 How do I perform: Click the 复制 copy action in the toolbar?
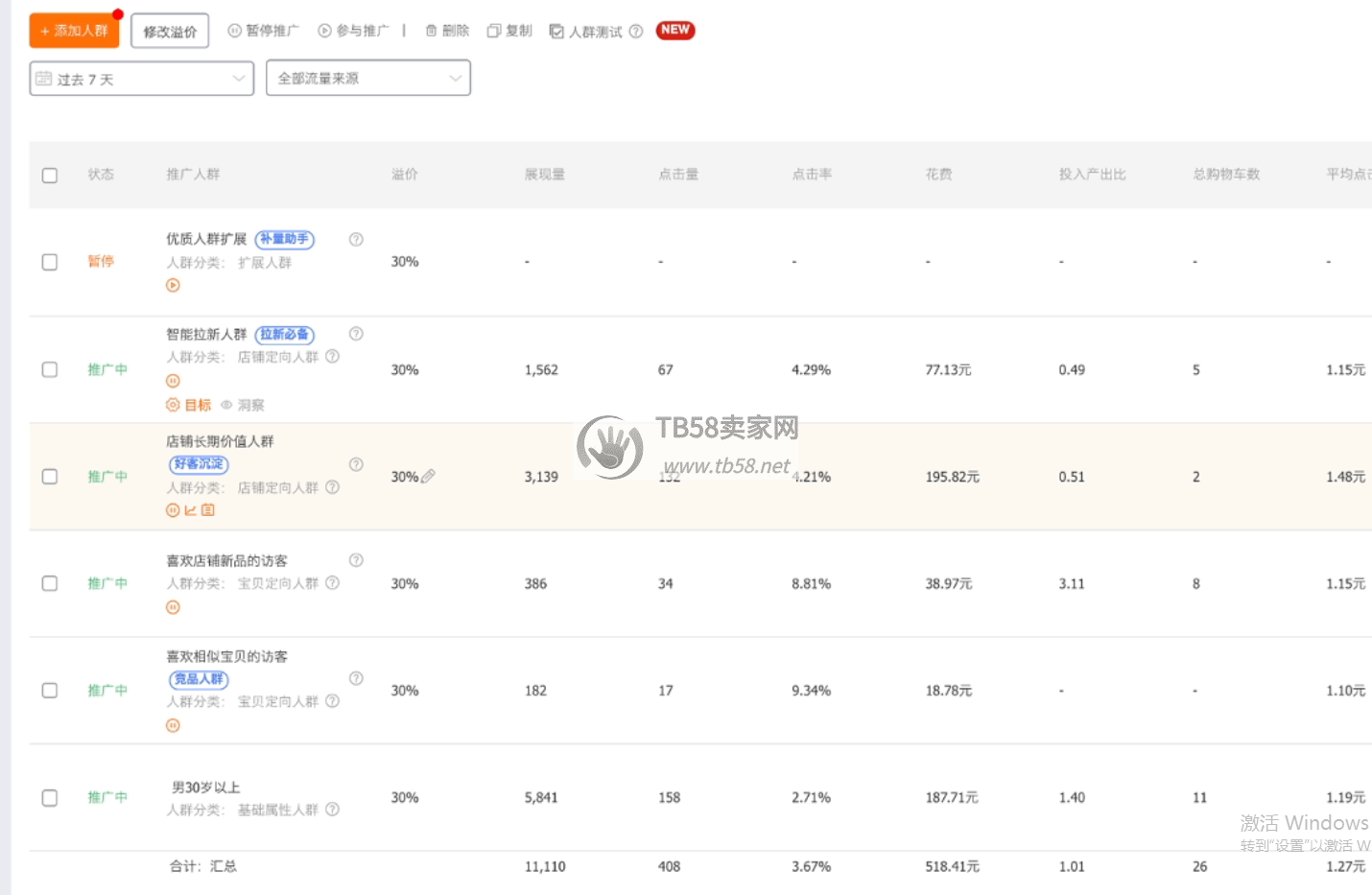click(509, 31)
